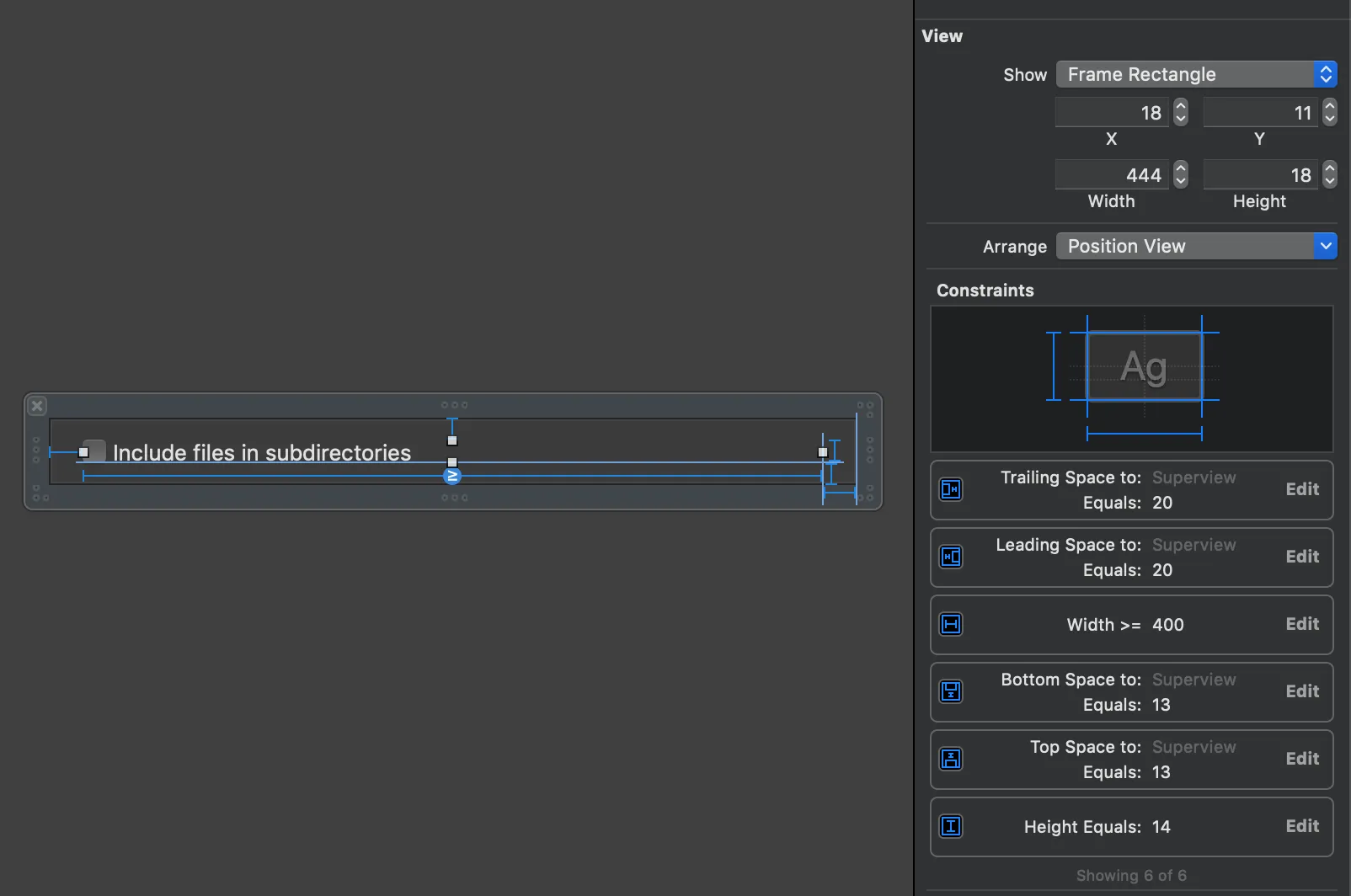Click the Bottom Space constraint icon
This screenshot has height=896, width=1351.
click(951, 691)
